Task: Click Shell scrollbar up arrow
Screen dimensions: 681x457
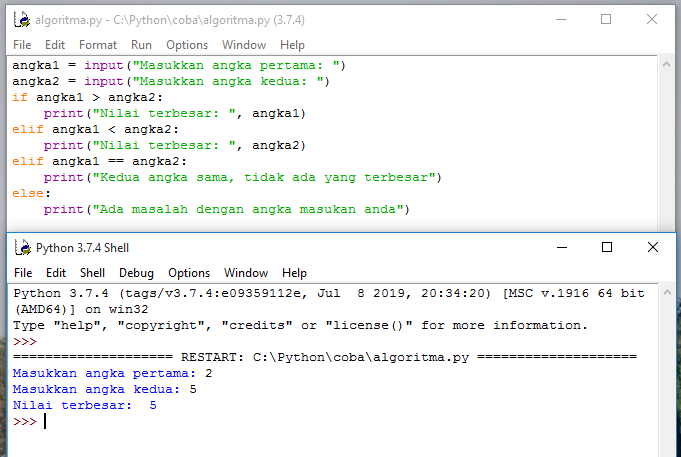Action: pyautogui.click(x=667, y=293)
